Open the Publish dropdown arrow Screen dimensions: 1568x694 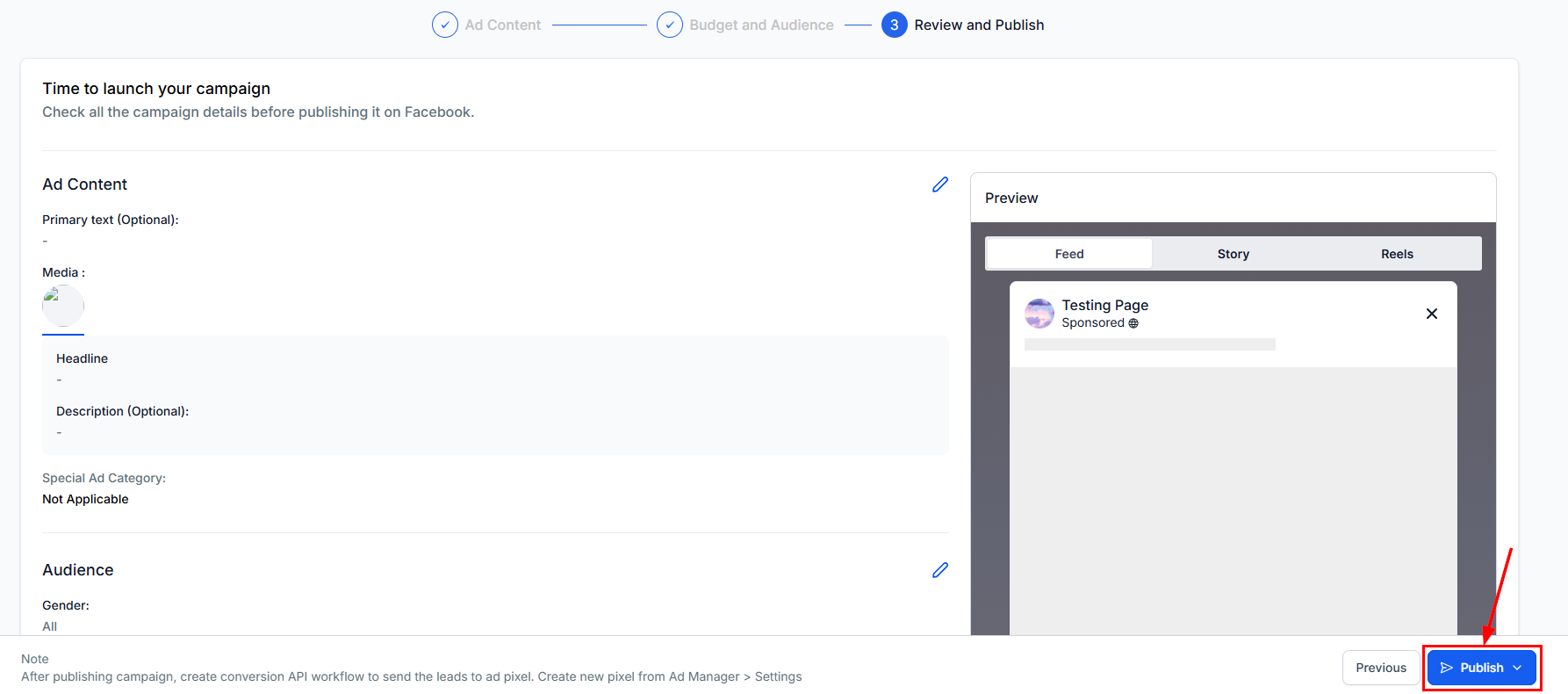pyautogui.click(x=1517, y=668)
